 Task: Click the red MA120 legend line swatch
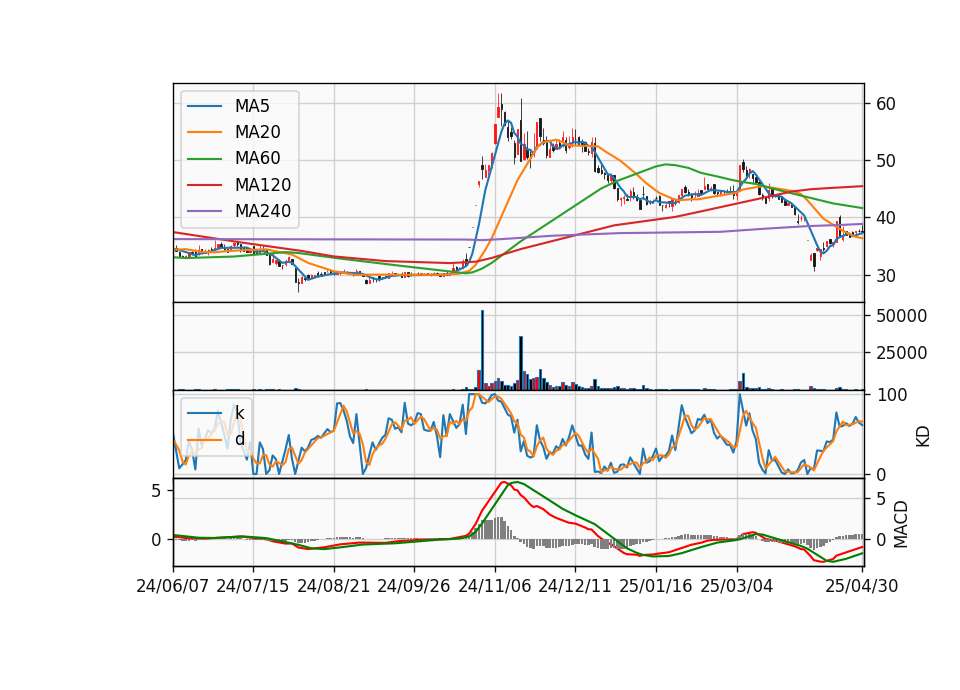[204, 185]
